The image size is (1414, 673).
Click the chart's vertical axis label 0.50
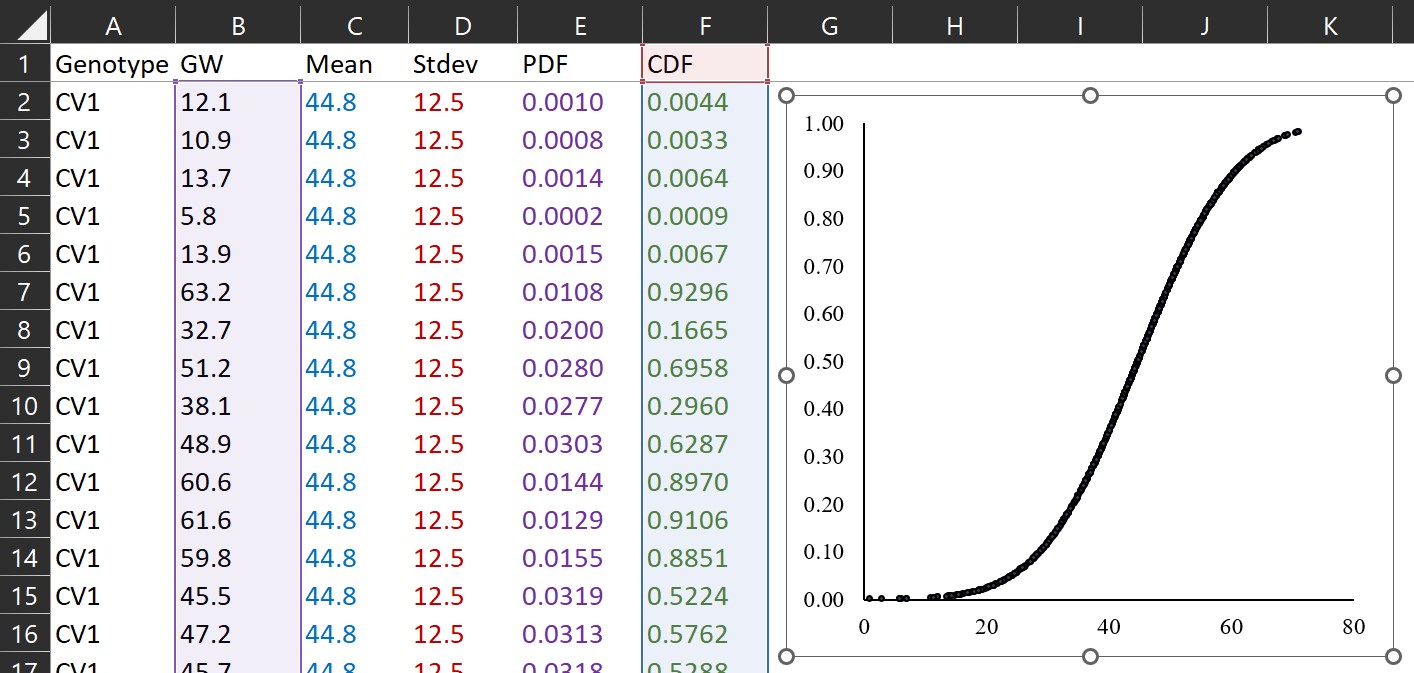[824, 361]
